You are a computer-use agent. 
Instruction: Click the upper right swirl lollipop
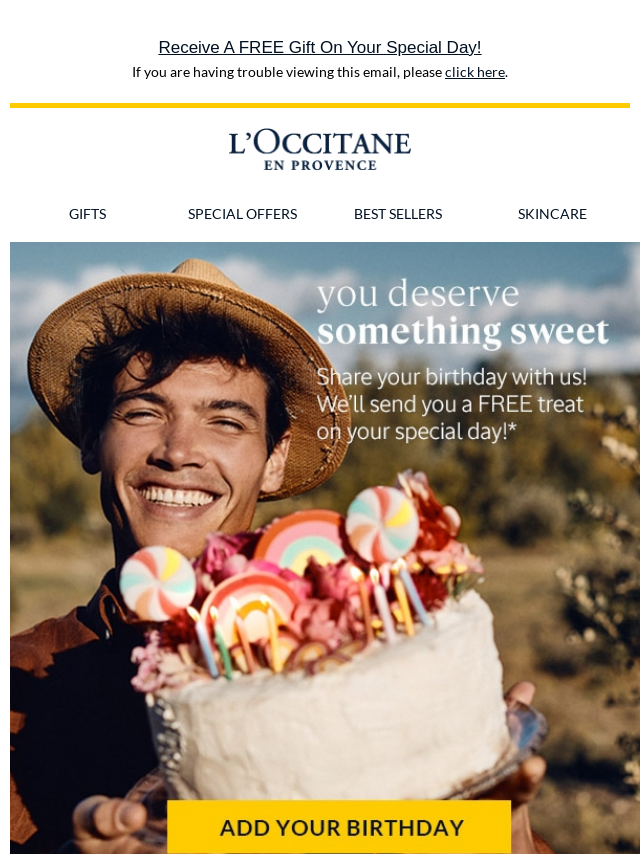pyautogui.click(x=382, y=524)
